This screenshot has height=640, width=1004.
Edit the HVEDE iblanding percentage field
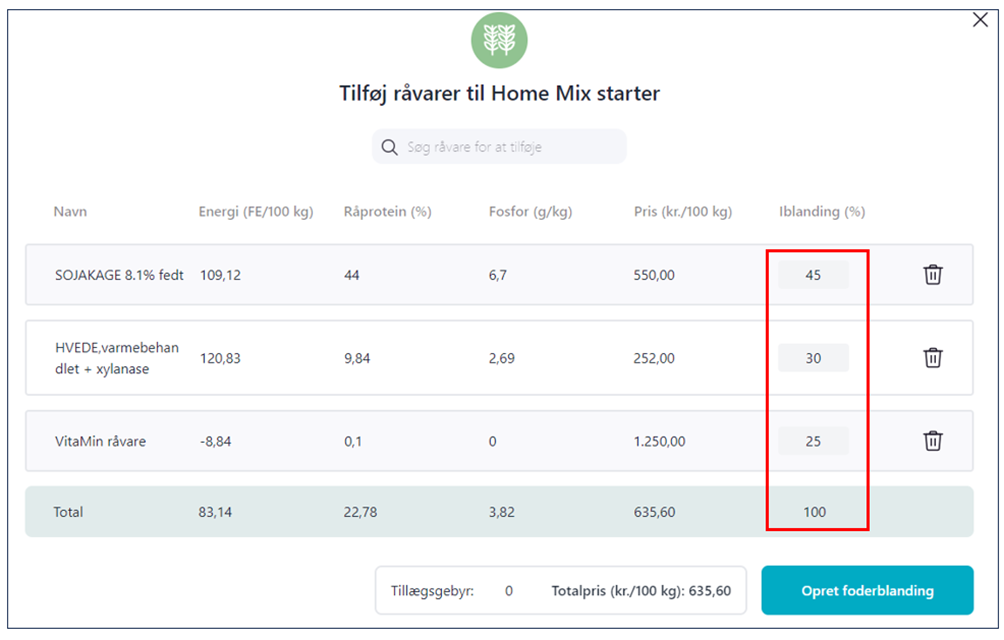point(813,358)
